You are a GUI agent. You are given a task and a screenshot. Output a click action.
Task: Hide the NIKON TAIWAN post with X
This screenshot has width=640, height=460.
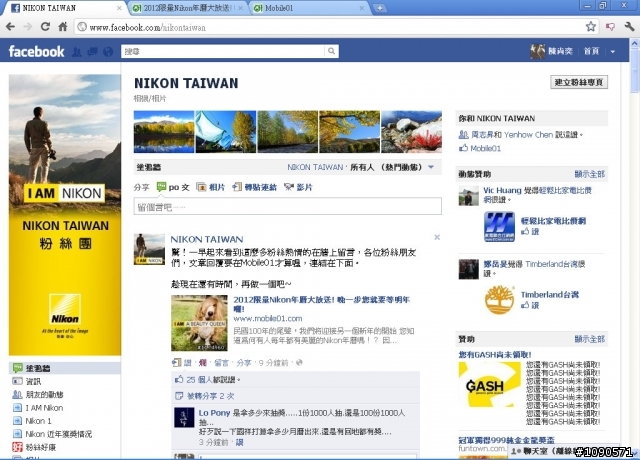(437, 237)
